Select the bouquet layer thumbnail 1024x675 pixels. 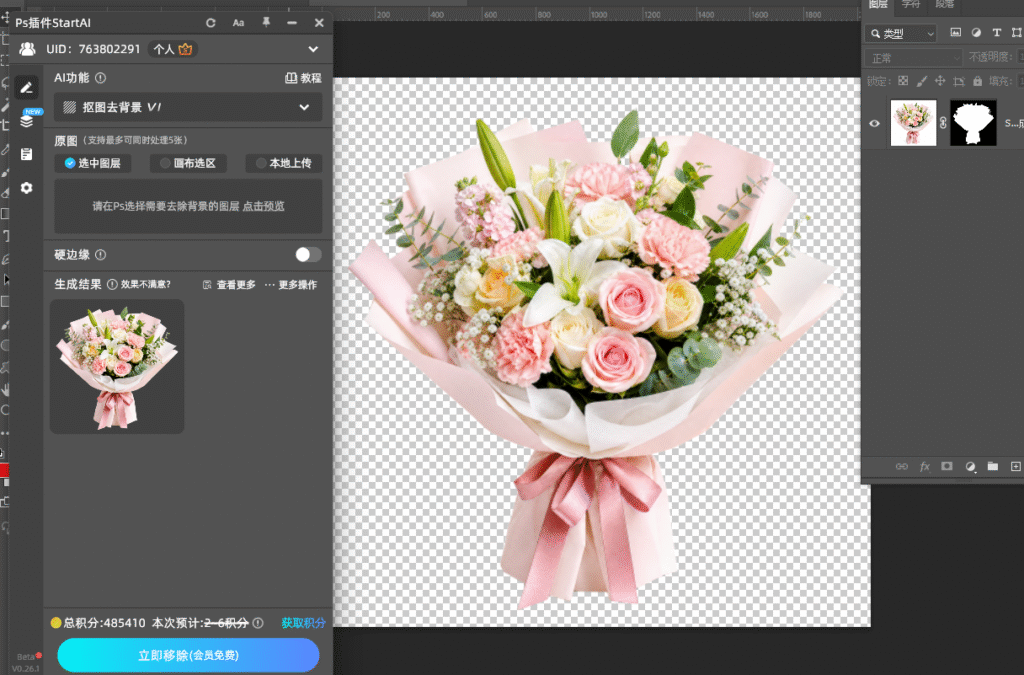(x=913, y=123)
